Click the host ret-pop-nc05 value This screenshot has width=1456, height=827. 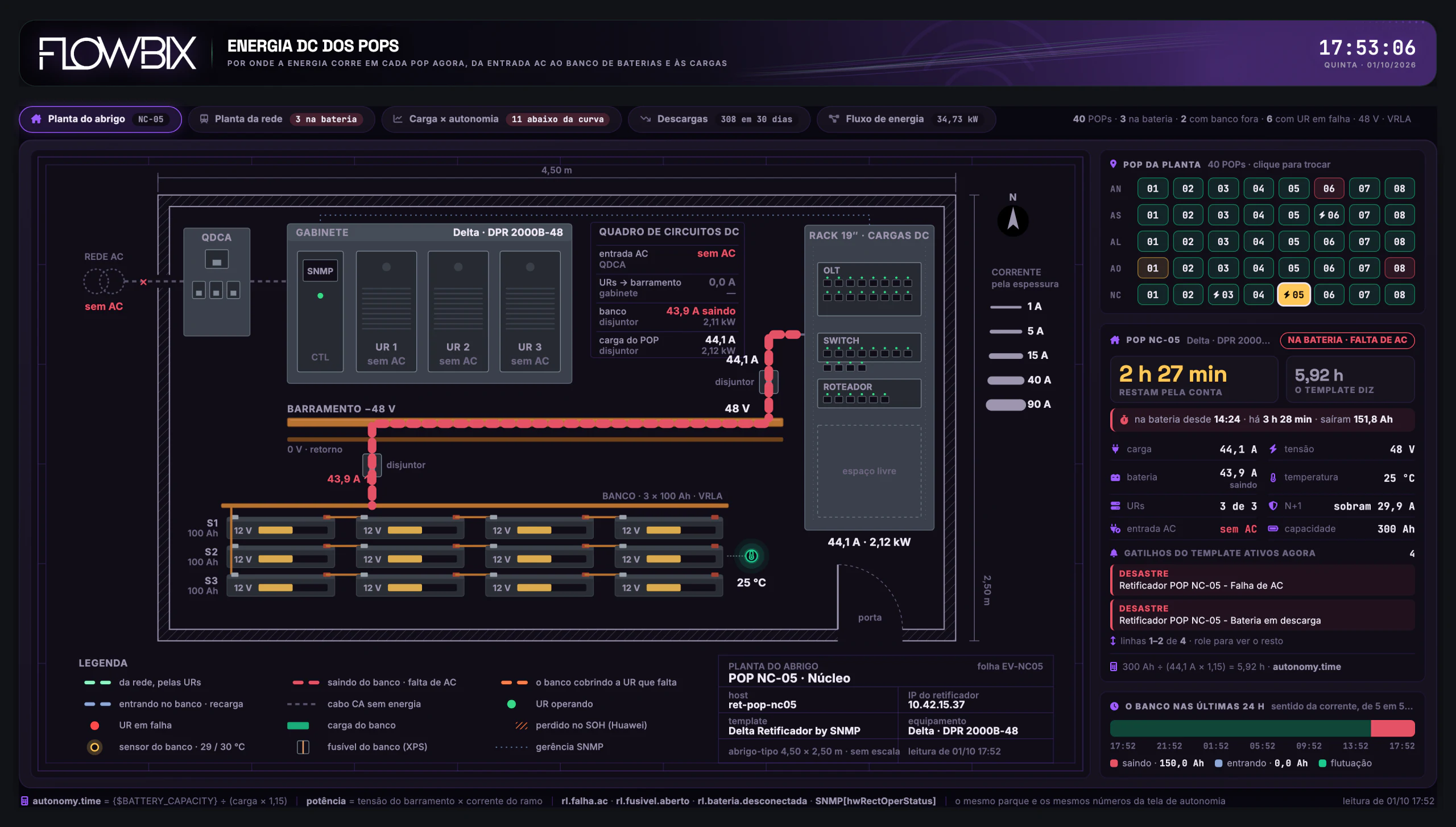(763, 705)
